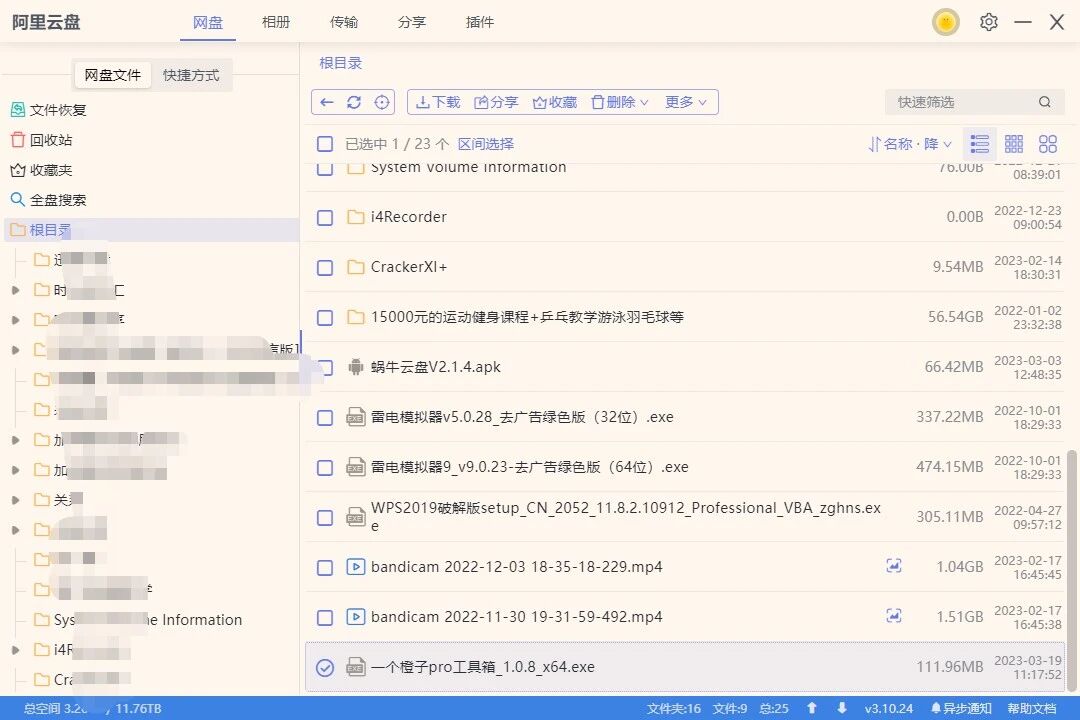Check the i4Recorder folder checkbox
Viewport: 1080px width, 720px height.
coord(324,218)
